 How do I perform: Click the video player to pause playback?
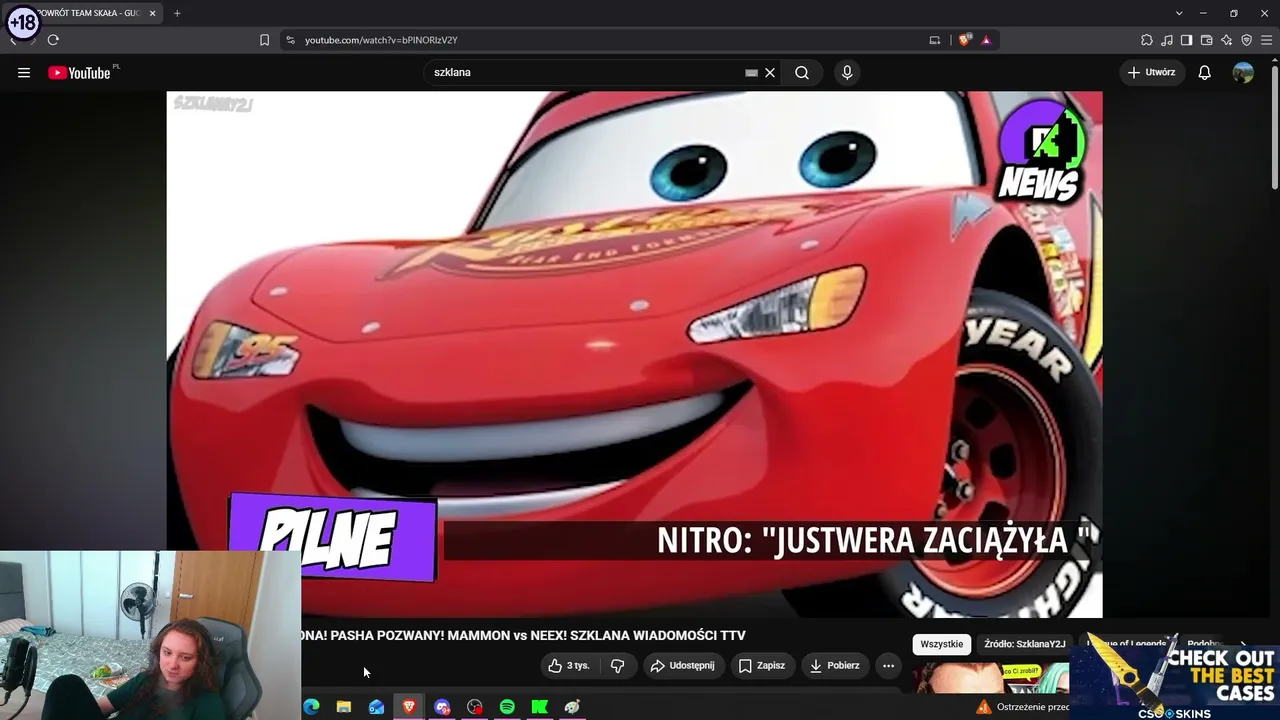tap(634, 354)
